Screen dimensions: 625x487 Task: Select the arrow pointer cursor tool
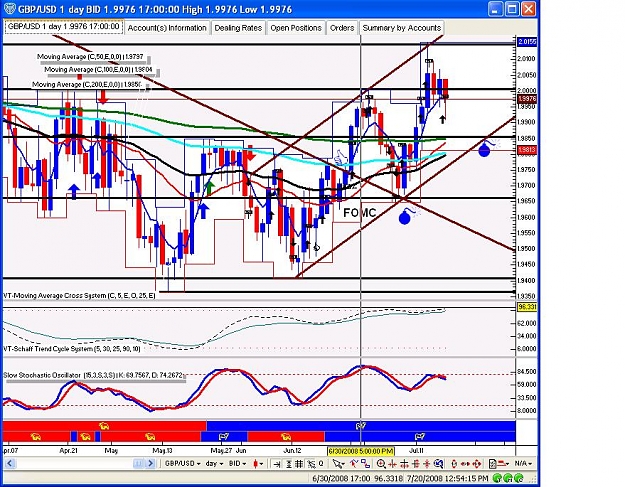coord(338,464)
